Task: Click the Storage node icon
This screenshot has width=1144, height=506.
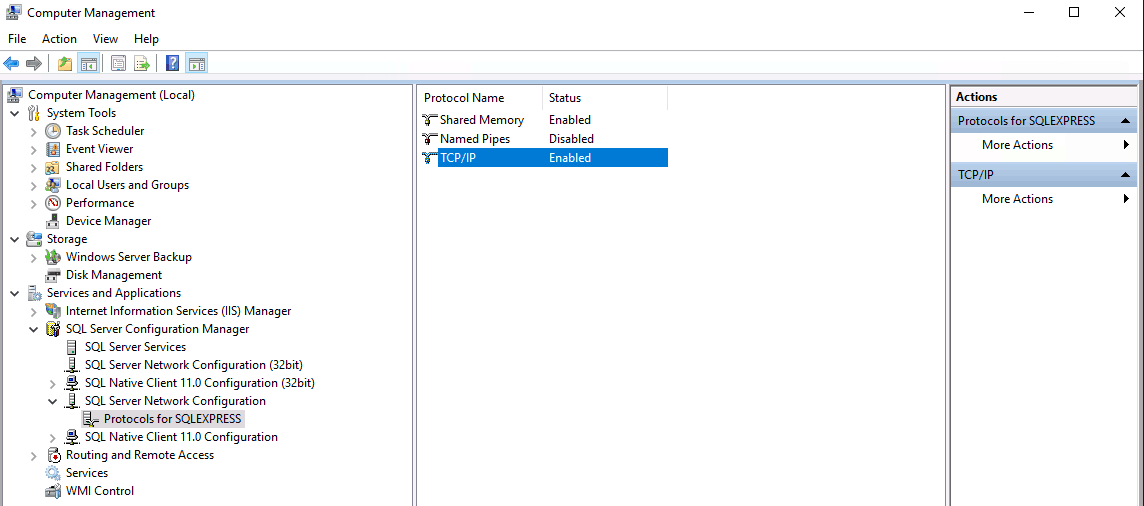Action: pos(34,239)
